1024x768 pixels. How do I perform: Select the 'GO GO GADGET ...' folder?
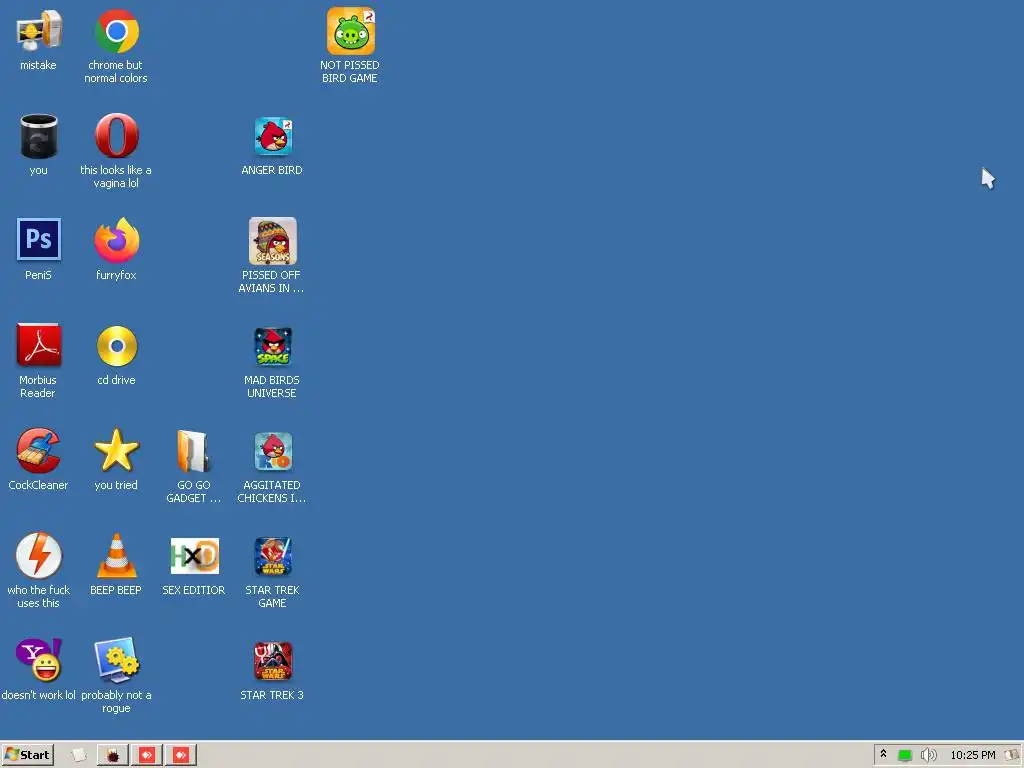pos(193,451)
